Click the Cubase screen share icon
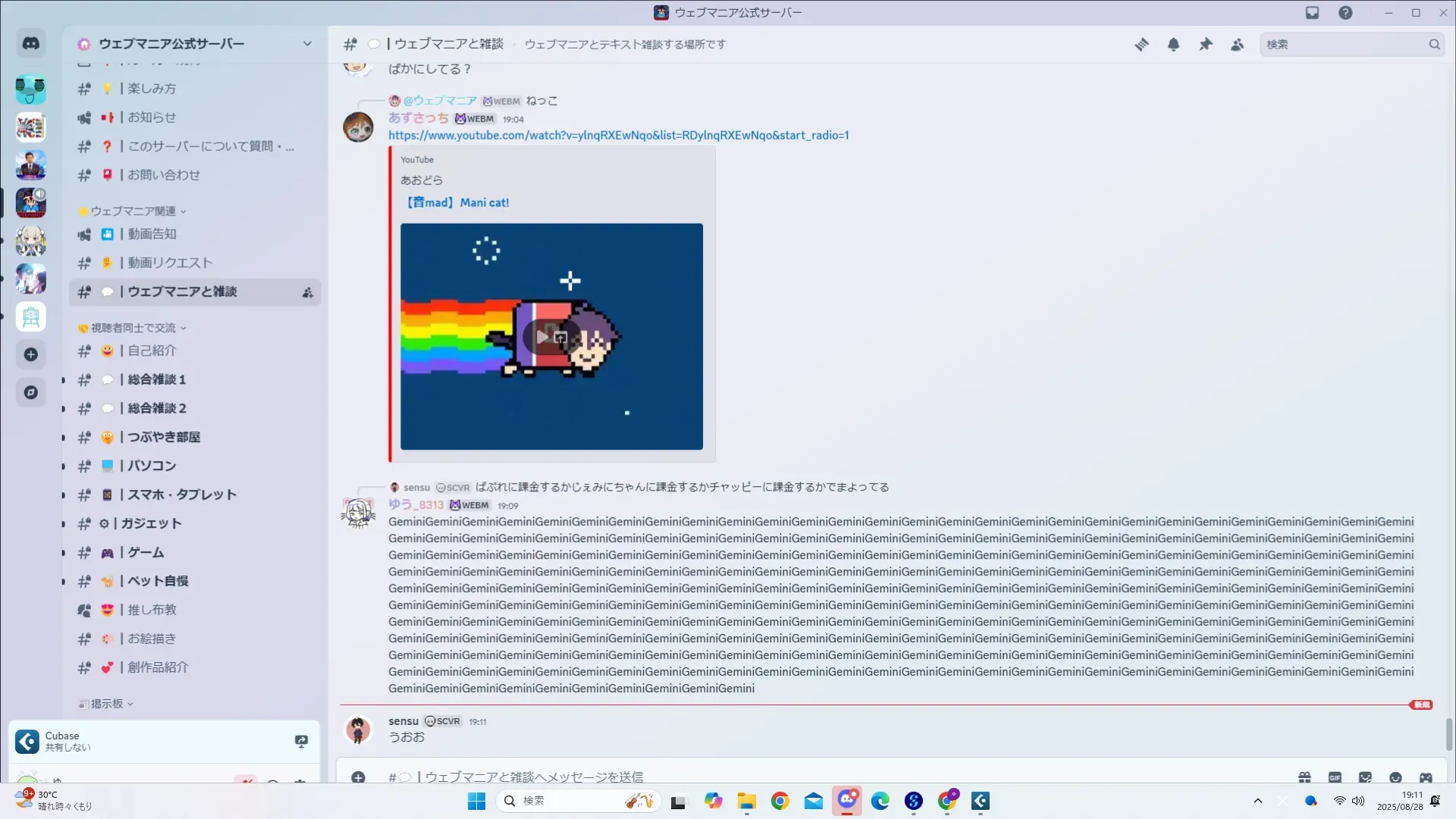The height and width of the screenshot is (819, 1456). pos(301,741)
